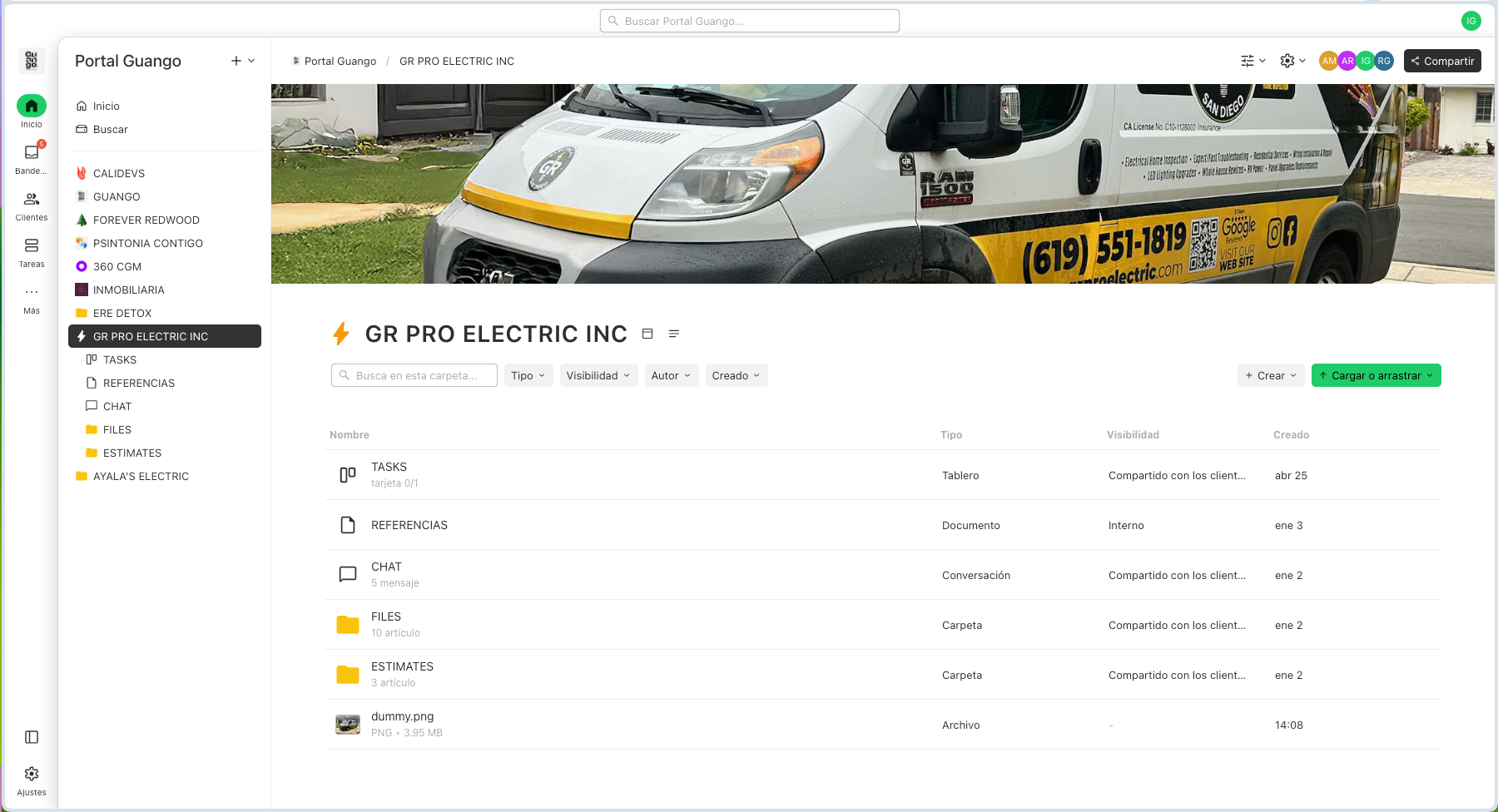
Task: Open Ajustes settings gear
Action: (32, 774)
